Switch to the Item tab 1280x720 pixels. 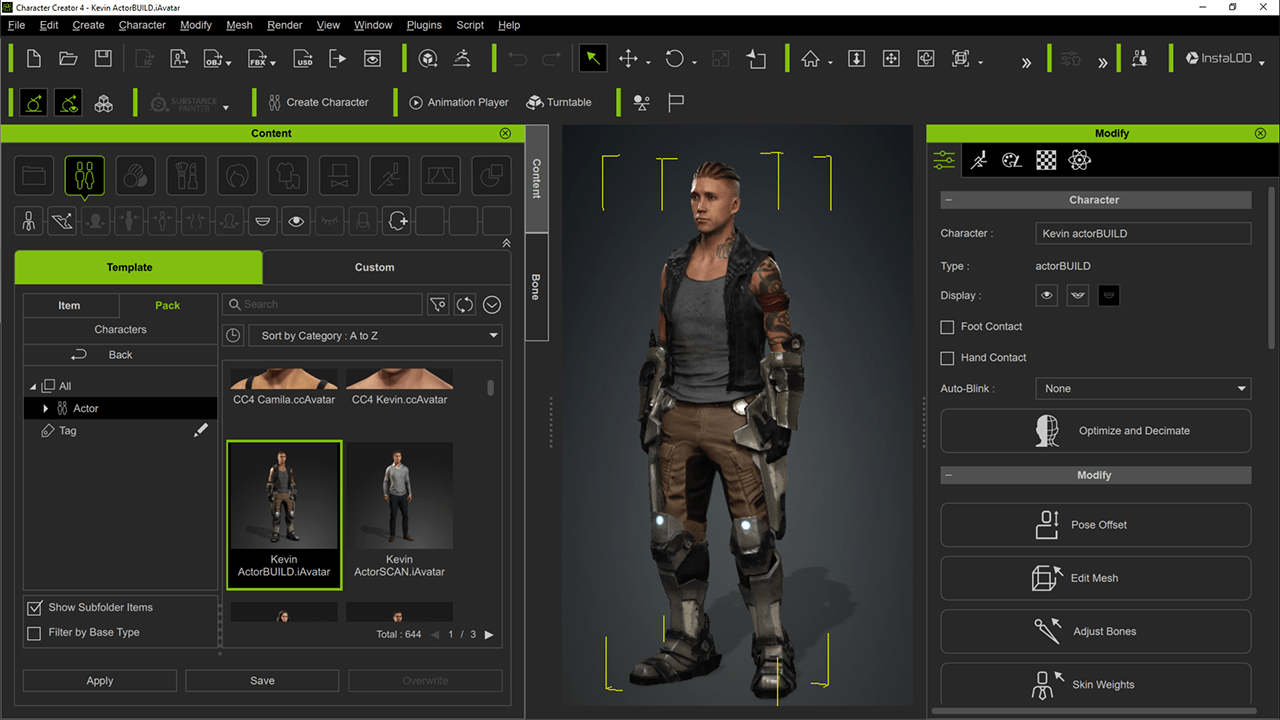tap(70, 305)
